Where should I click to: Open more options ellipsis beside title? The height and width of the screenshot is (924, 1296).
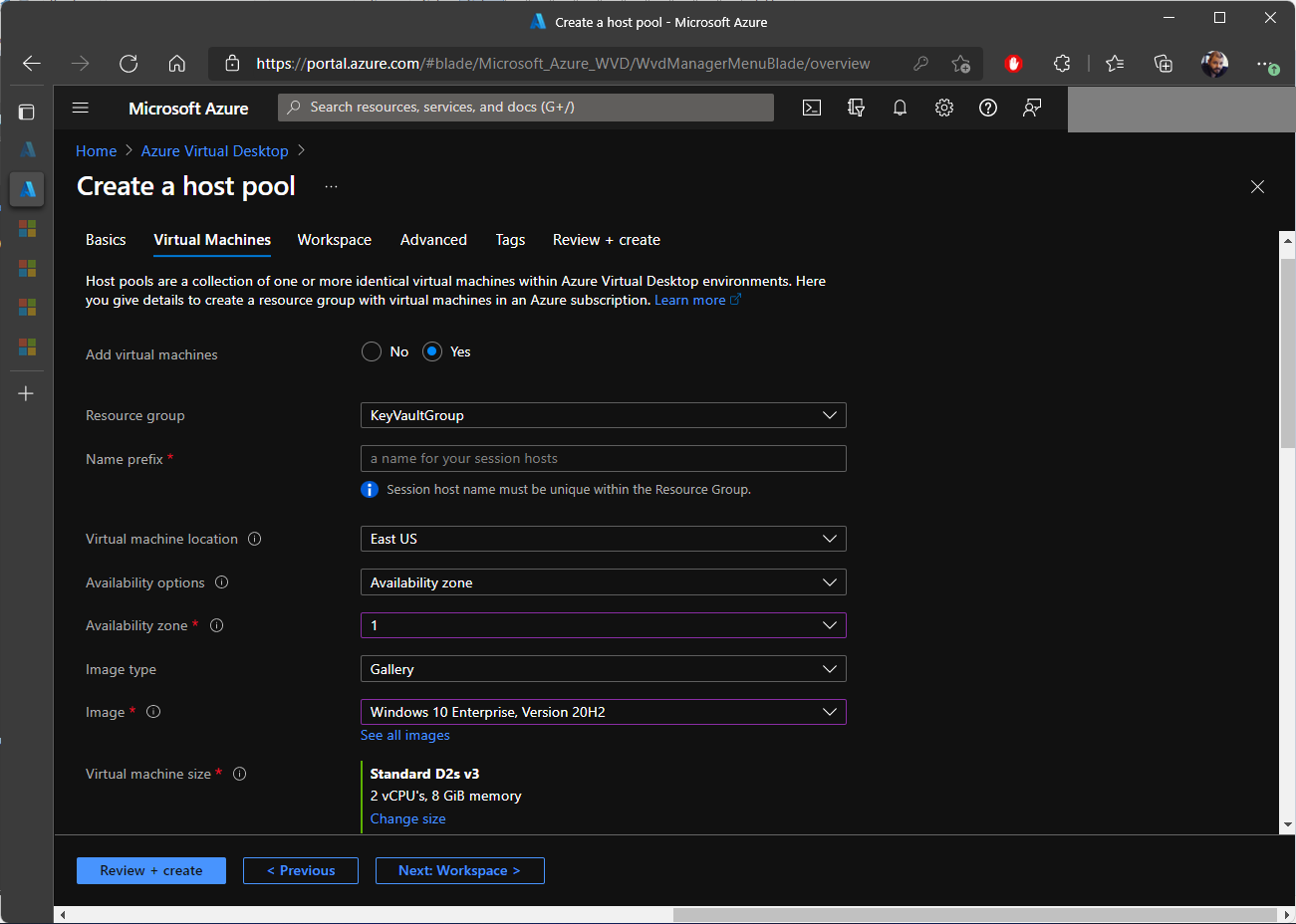tap(332, 187)
